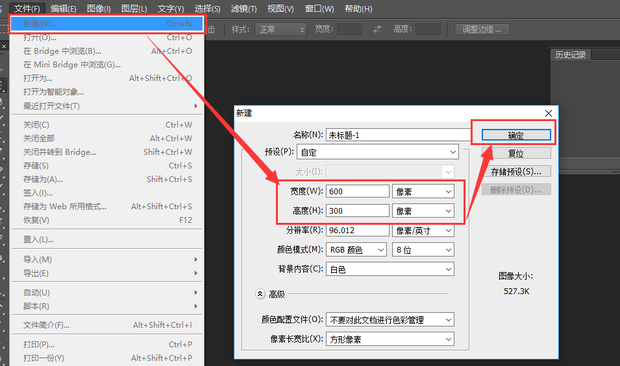Viewport: 620px width, 366px height.
Task: Choose 打印(P)... menu entry
Action: (x=107, y=344)
